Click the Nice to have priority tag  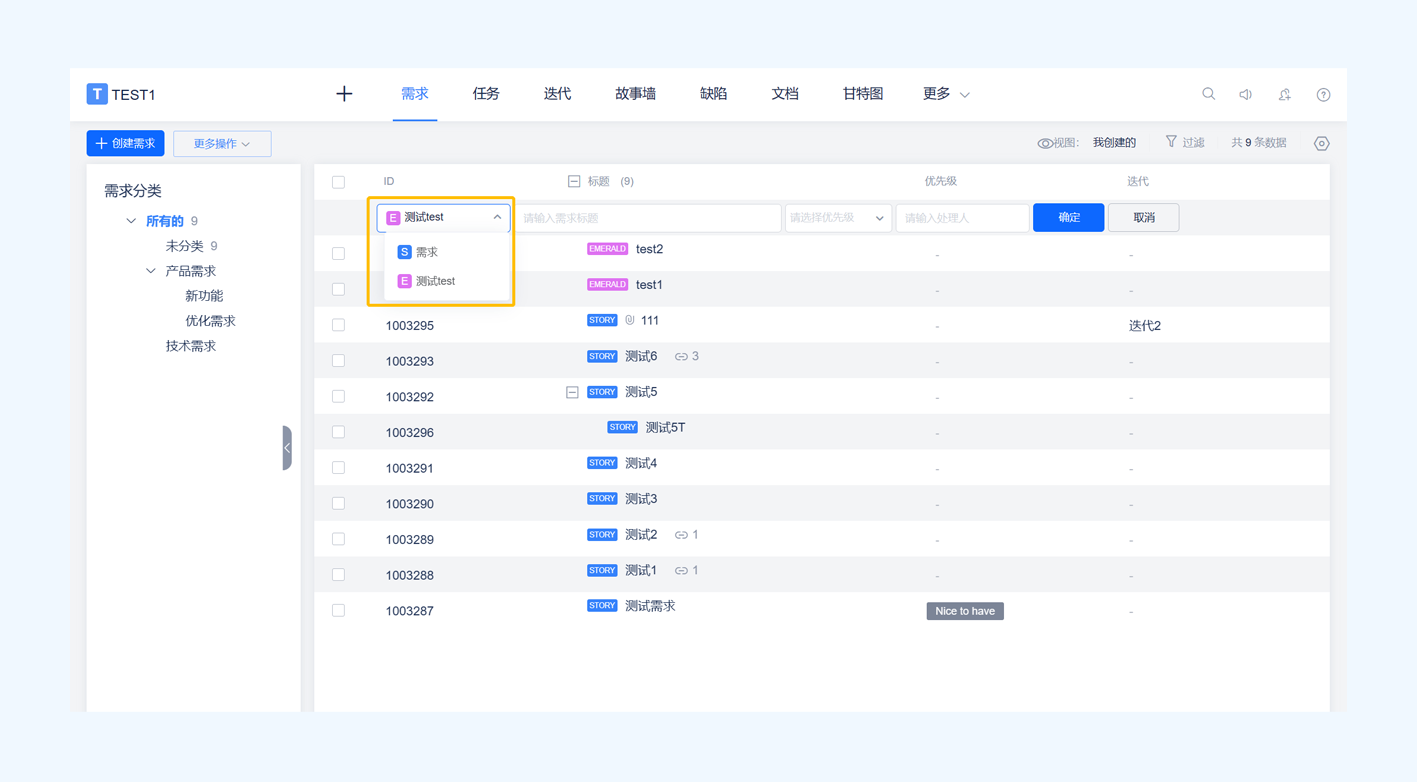coord(965,611)
